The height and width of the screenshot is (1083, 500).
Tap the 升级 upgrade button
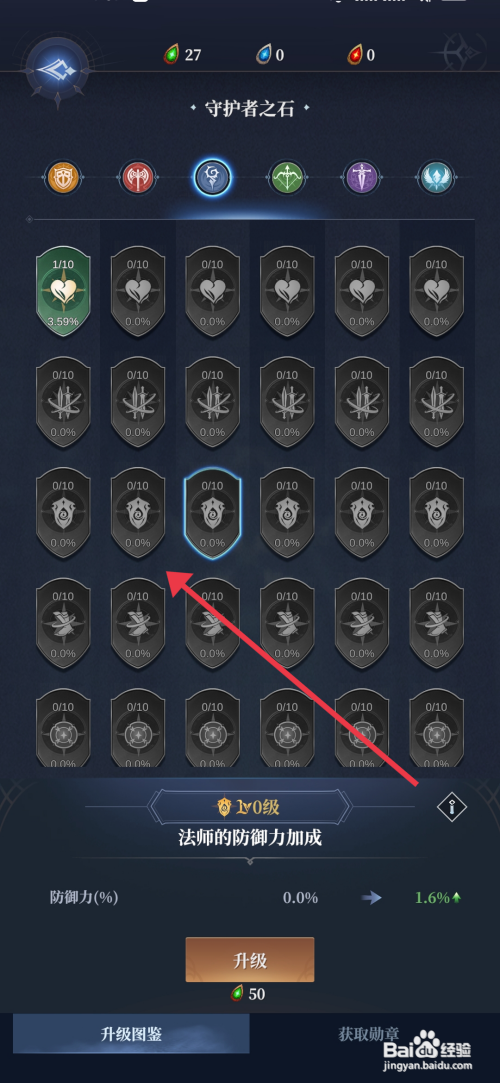pyautogui.click(x=250, y=959)
